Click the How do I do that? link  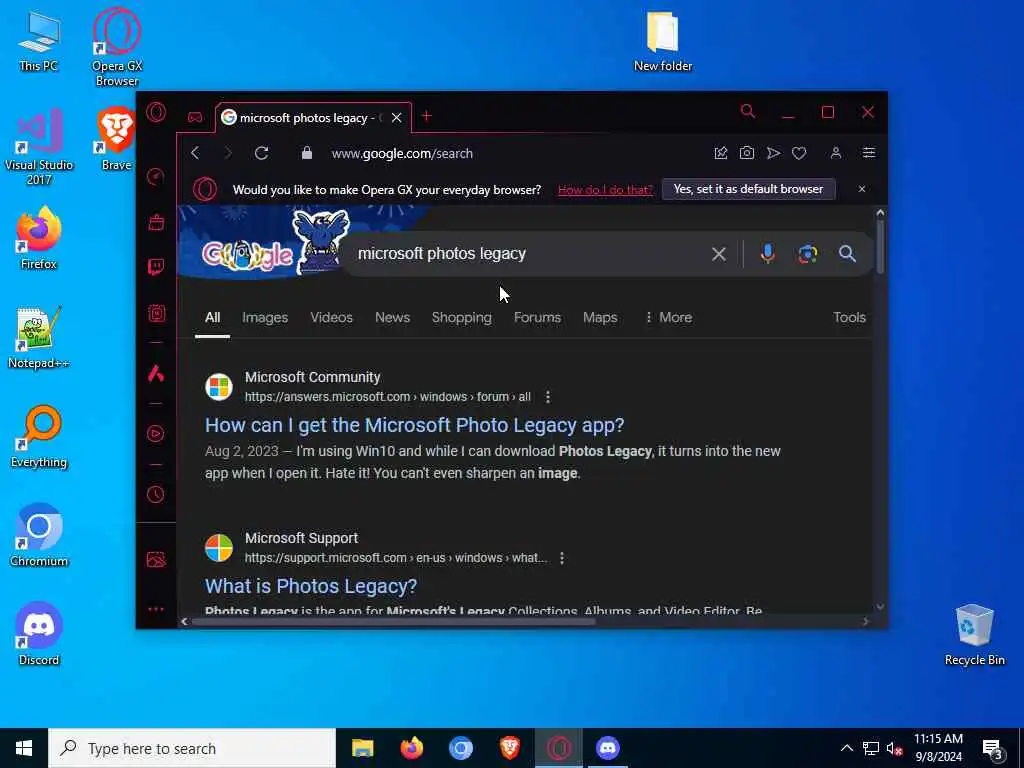click(605, 189)
